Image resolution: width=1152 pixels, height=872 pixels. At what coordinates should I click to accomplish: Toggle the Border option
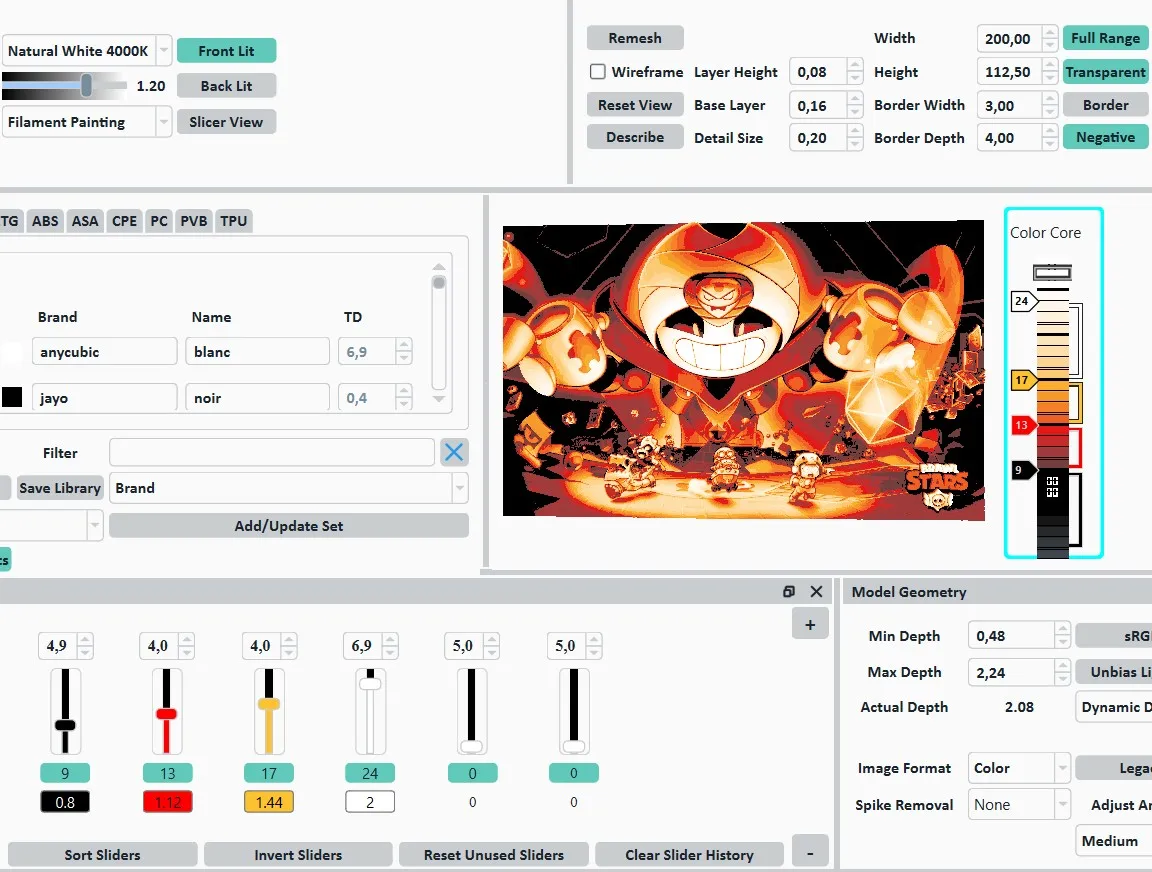(1105, 105)
